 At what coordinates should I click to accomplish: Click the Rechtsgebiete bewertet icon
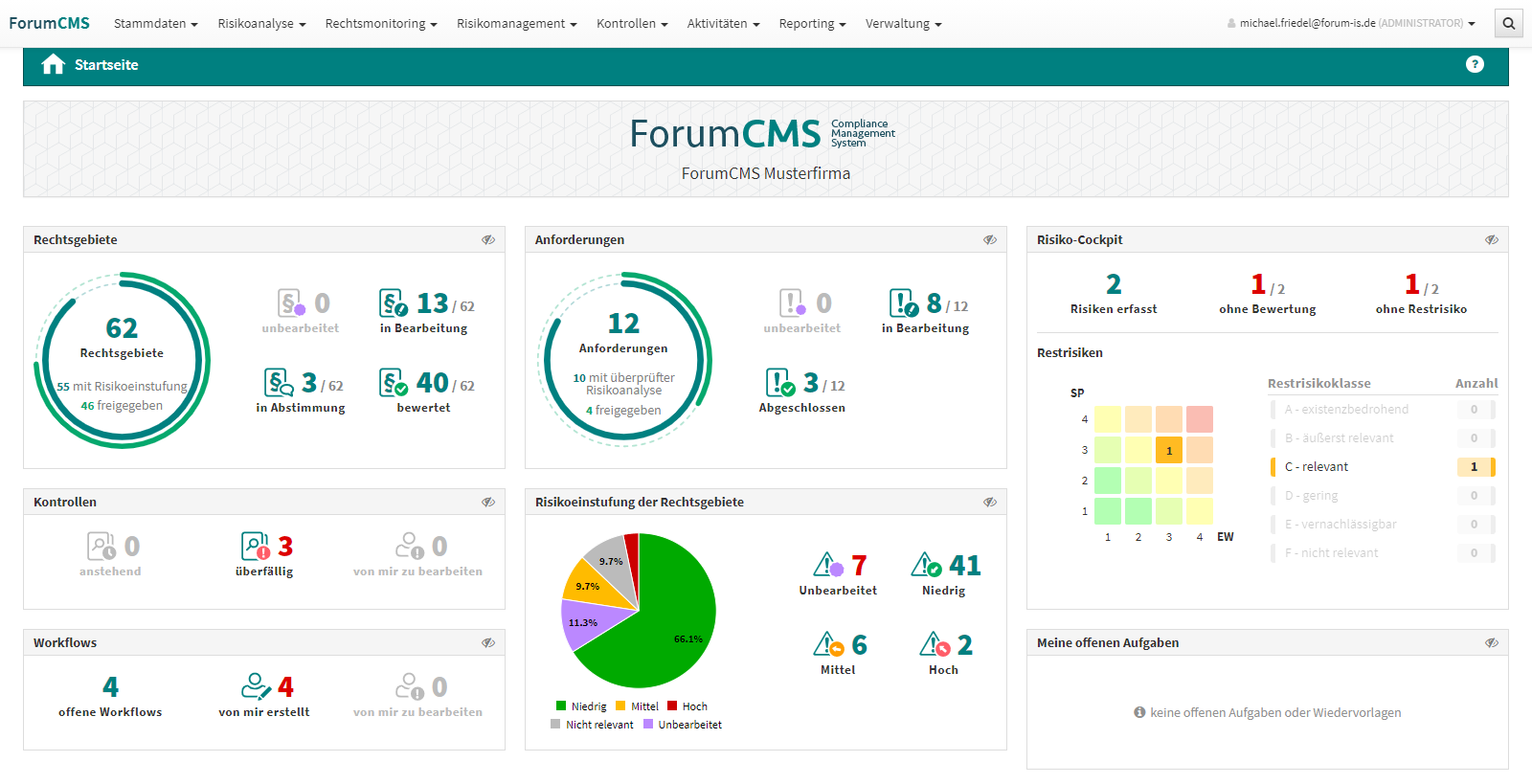[x=393, y=383]
